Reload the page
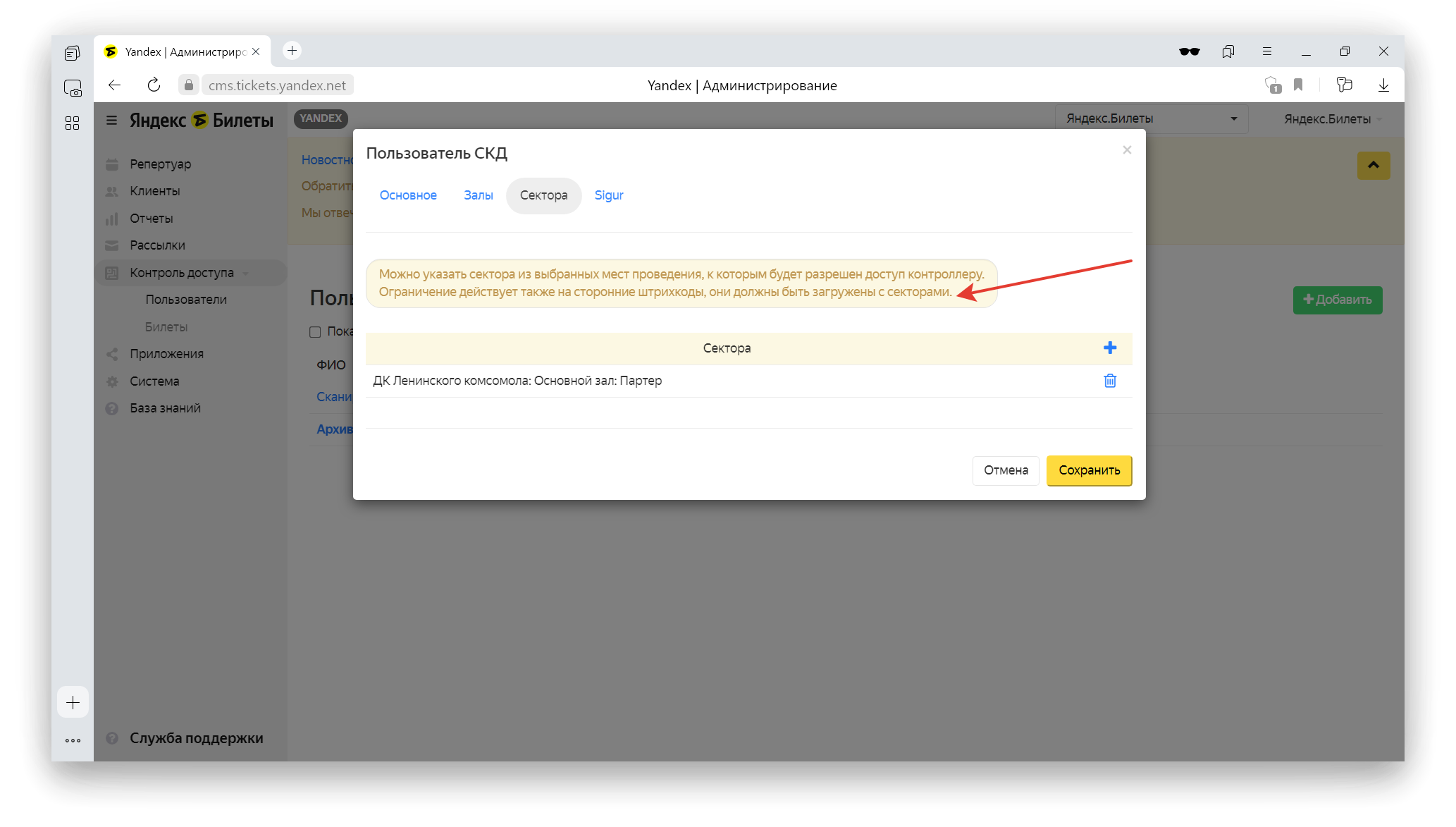This screenshot has height=827, width=1456. coord(154,85)
